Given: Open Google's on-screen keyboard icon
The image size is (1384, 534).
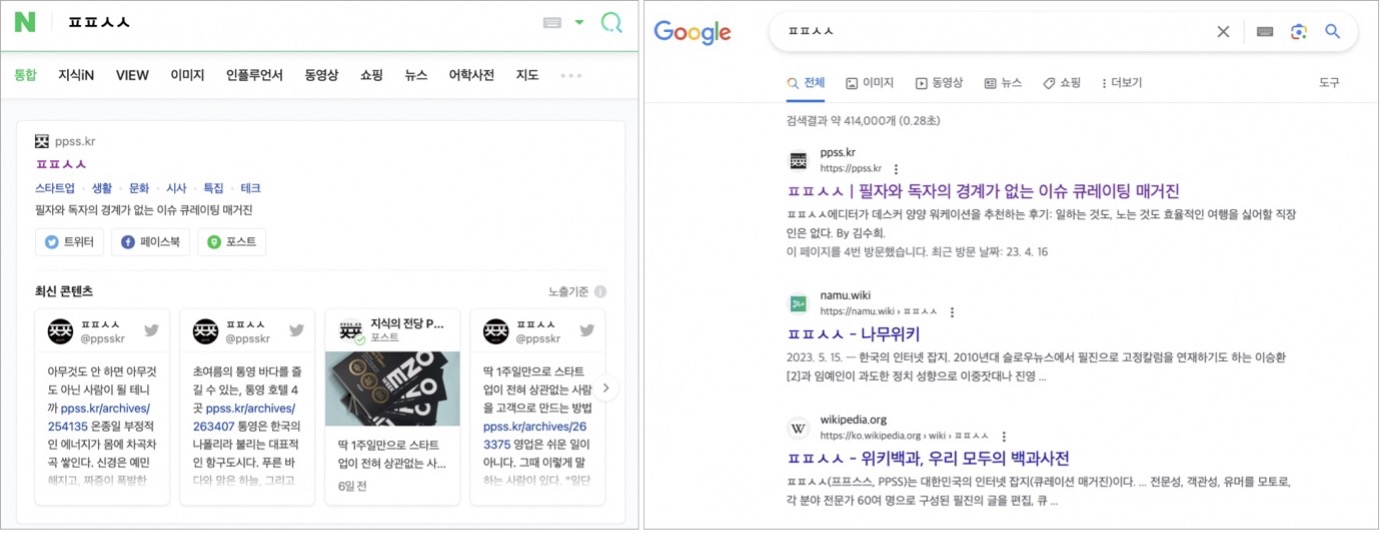Looking at the screenshot, I should (x=1265, y=32).
